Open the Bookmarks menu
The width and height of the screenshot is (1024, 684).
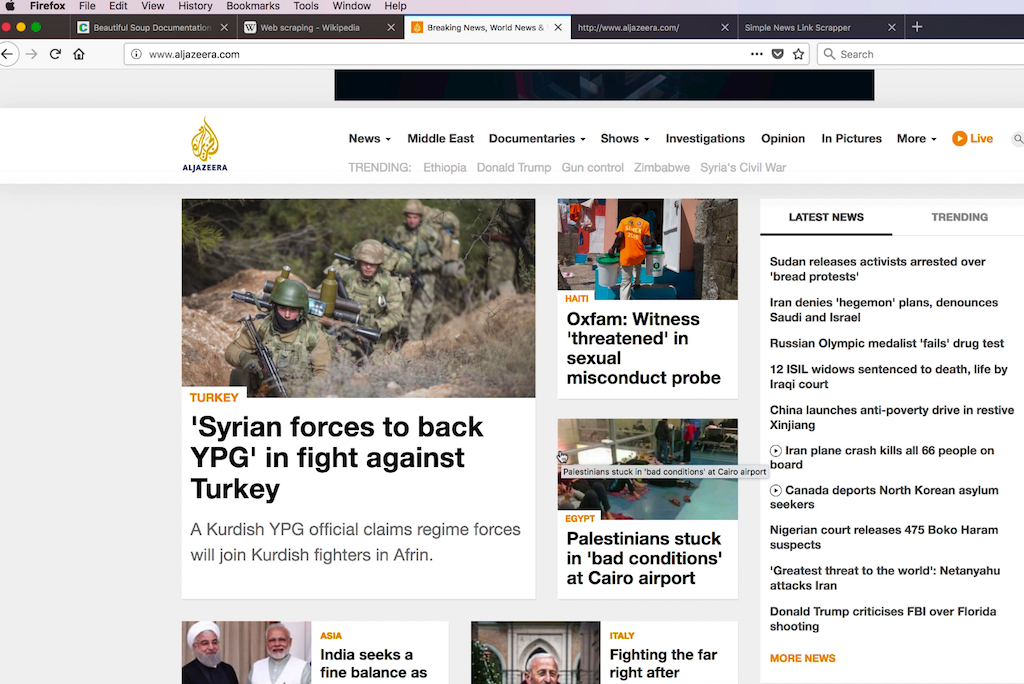pos(253,6)
